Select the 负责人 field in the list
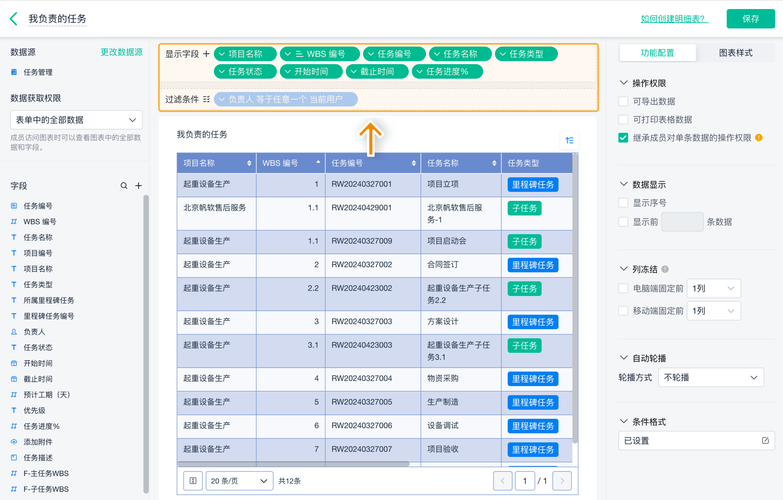The height and width of the screenshot is (500, 783). 34,332
